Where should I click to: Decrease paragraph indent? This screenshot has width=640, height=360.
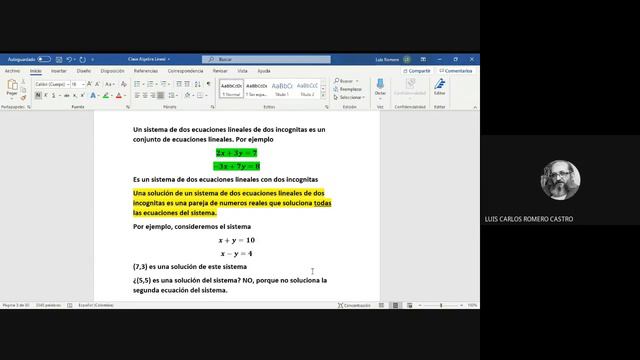pos(179,84)
